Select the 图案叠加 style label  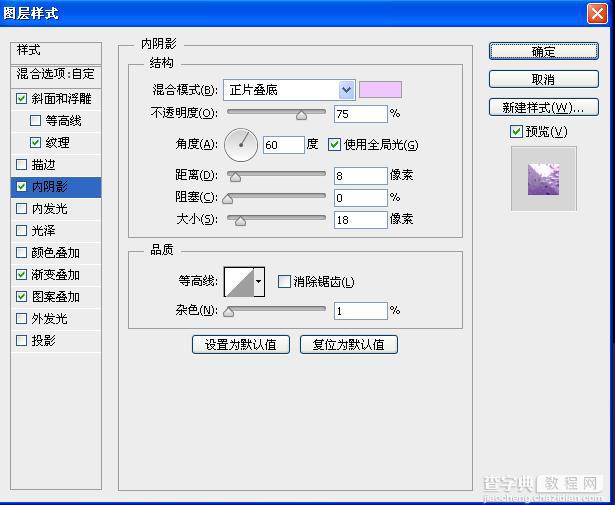56,296
